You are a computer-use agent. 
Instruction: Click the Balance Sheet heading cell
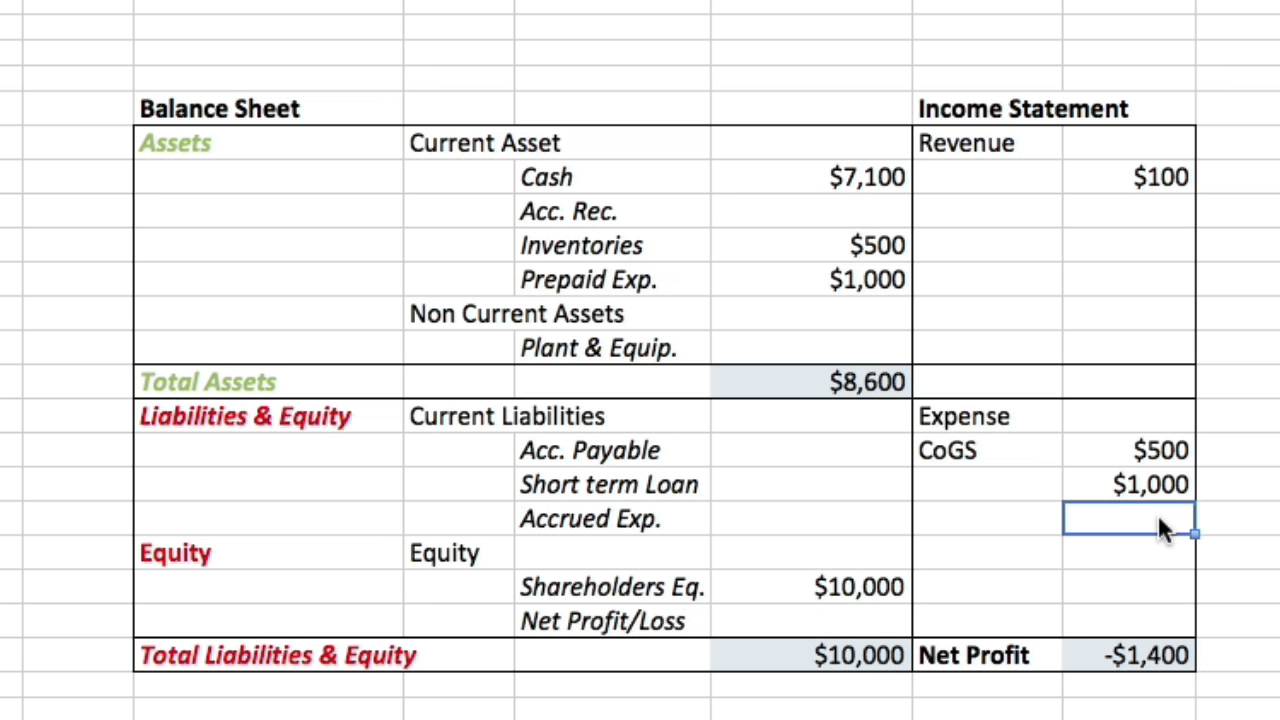(220, 109)
